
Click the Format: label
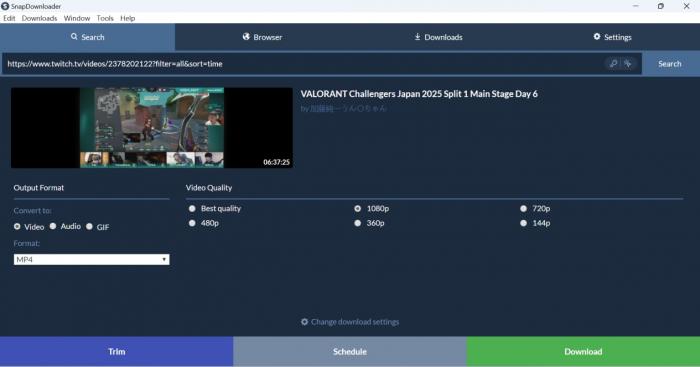pos(26,243)
